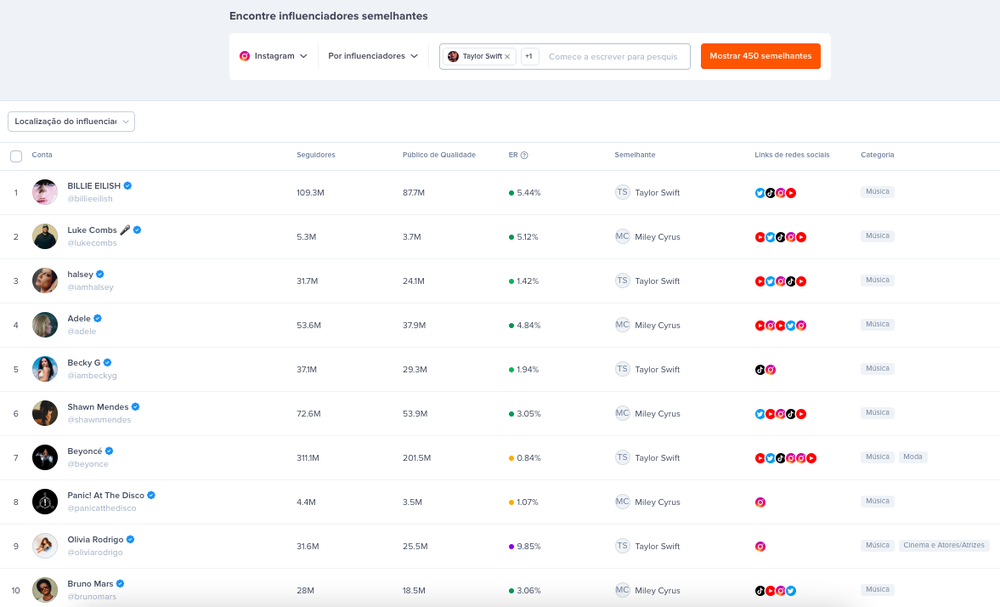Open Becky G's TikTok link
Screen dimensions: 1000x607
pyautogui.click(x=760, y=370)
